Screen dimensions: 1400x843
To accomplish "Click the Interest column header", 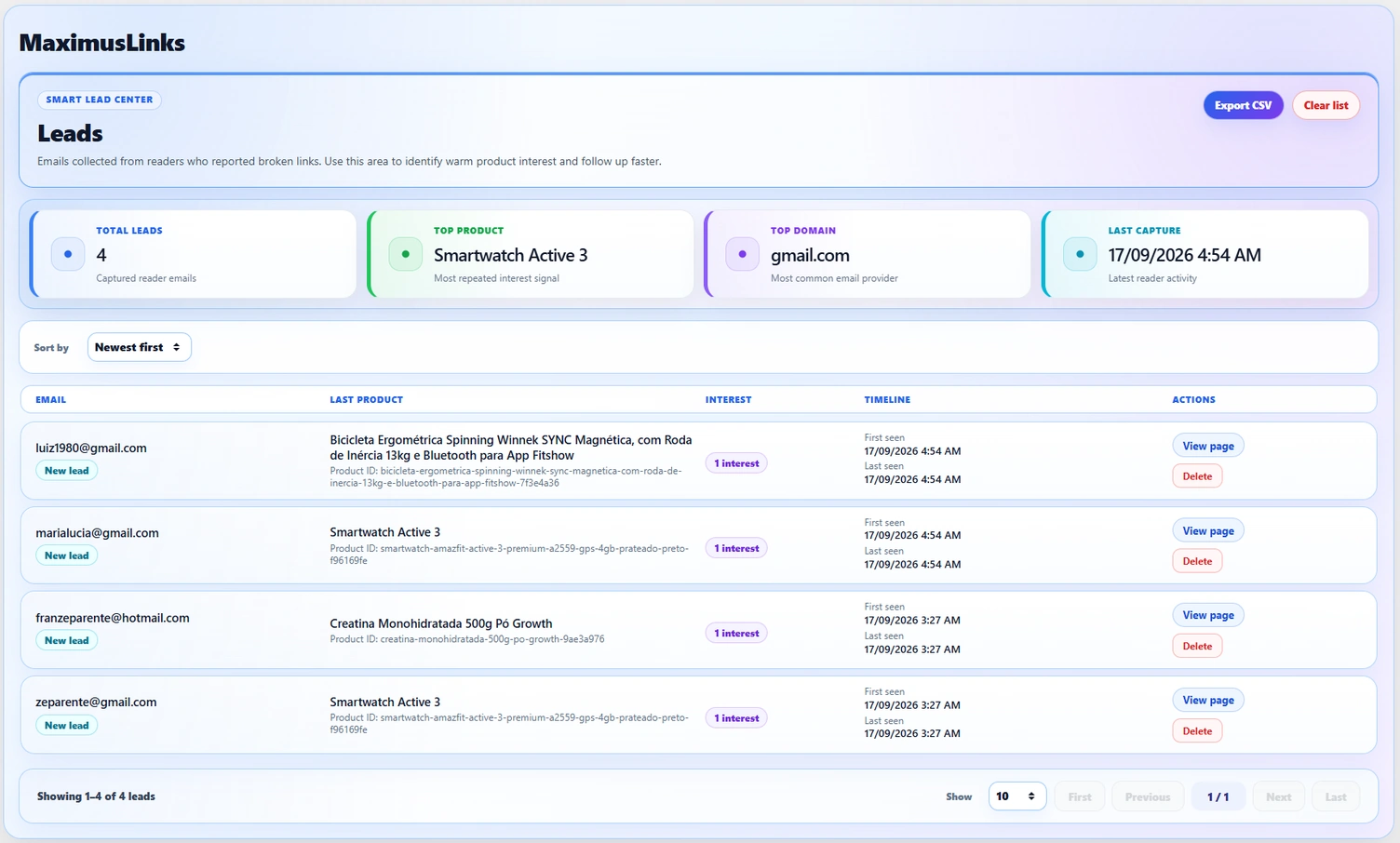I will click(x=728, y=399).
